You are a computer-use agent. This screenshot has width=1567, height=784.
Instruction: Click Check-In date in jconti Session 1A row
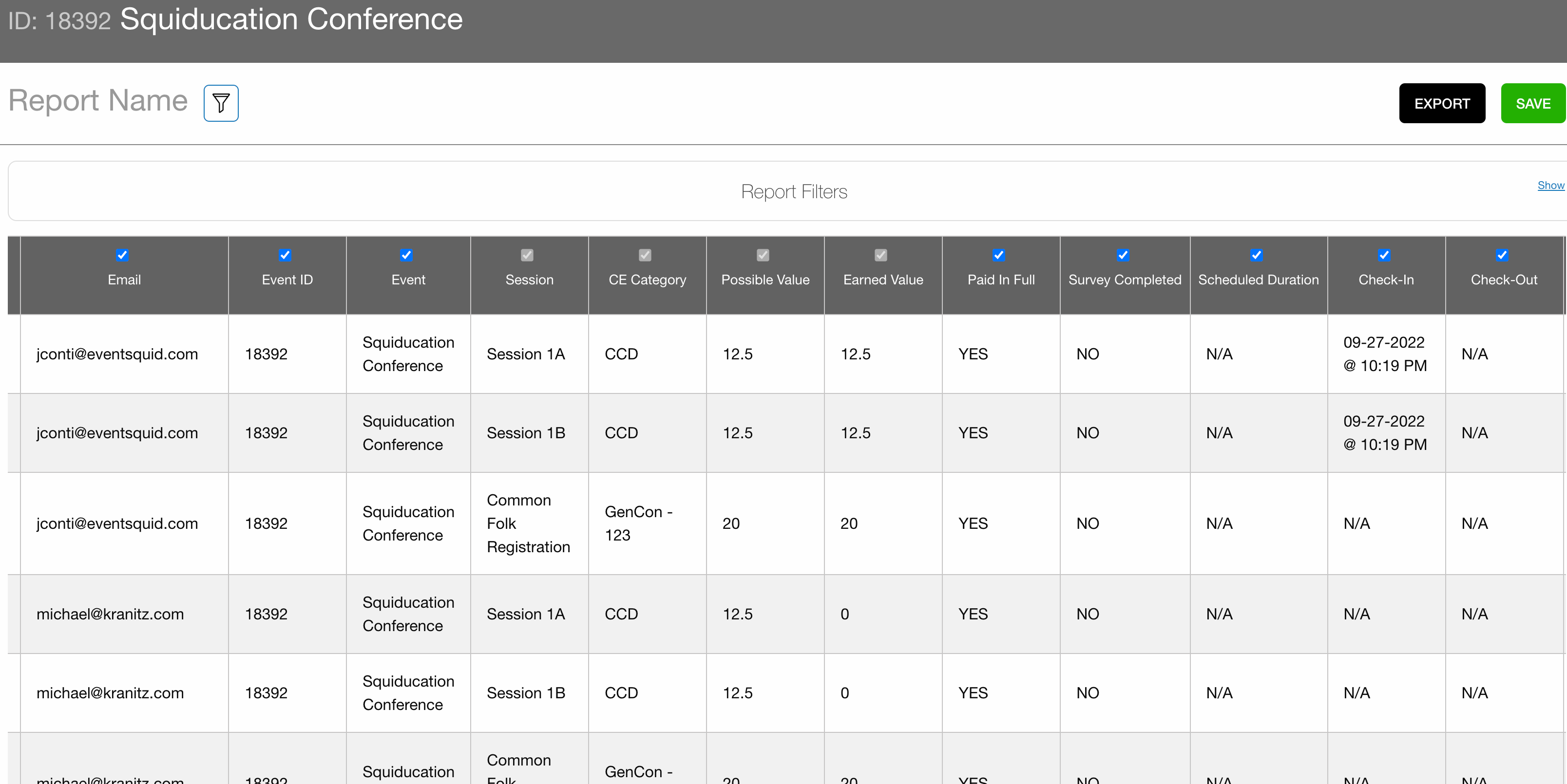point(1385,355)
